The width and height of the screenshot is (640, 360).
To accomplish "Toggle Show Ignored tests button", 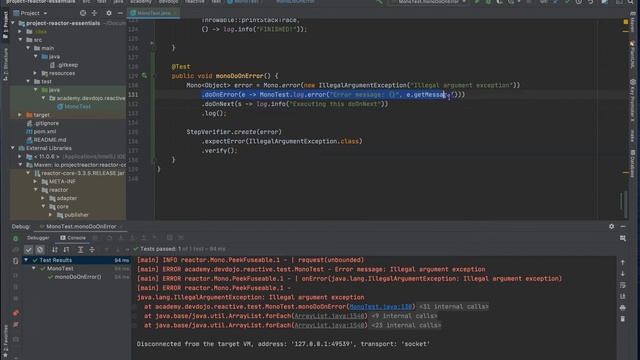I will 40,249.
